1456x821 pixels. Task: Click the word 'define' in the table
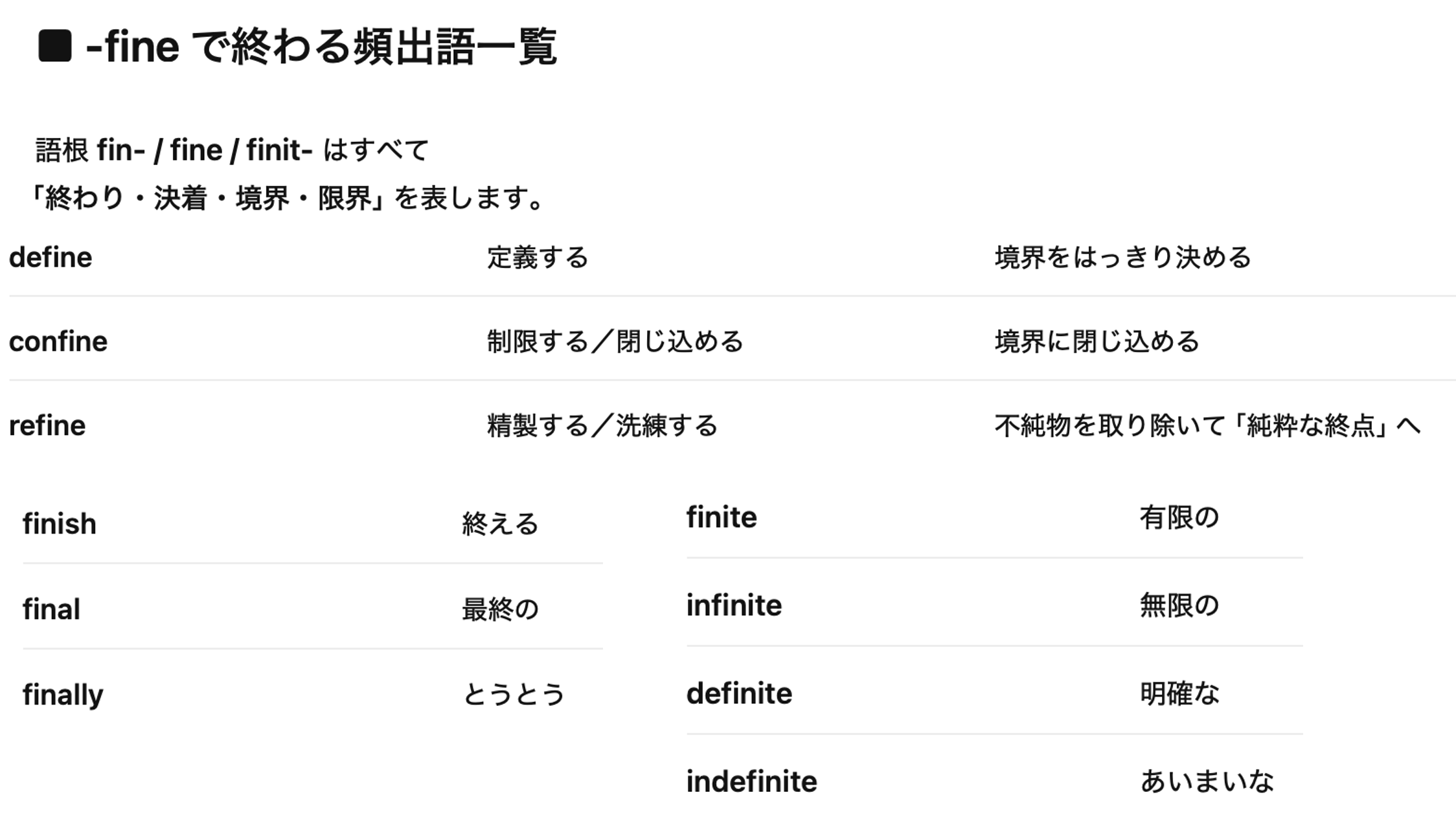(x=51, y=258)
